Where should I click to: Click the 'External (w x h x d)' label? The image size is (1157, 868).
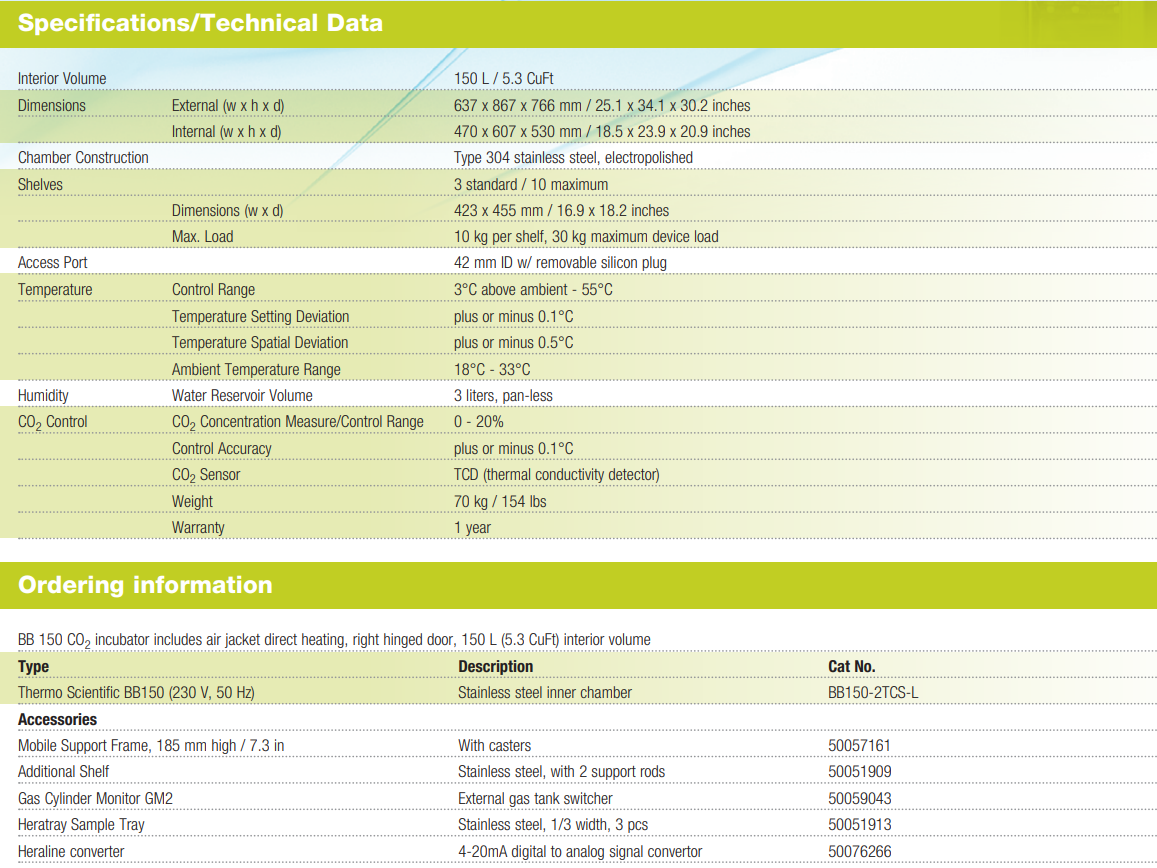click(x=228, y=106)
